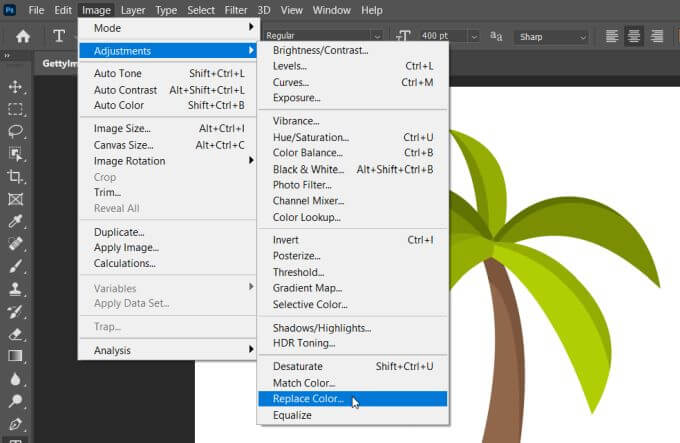Select the Brush tool
The image size is (680, 443).
coord(15,266)
